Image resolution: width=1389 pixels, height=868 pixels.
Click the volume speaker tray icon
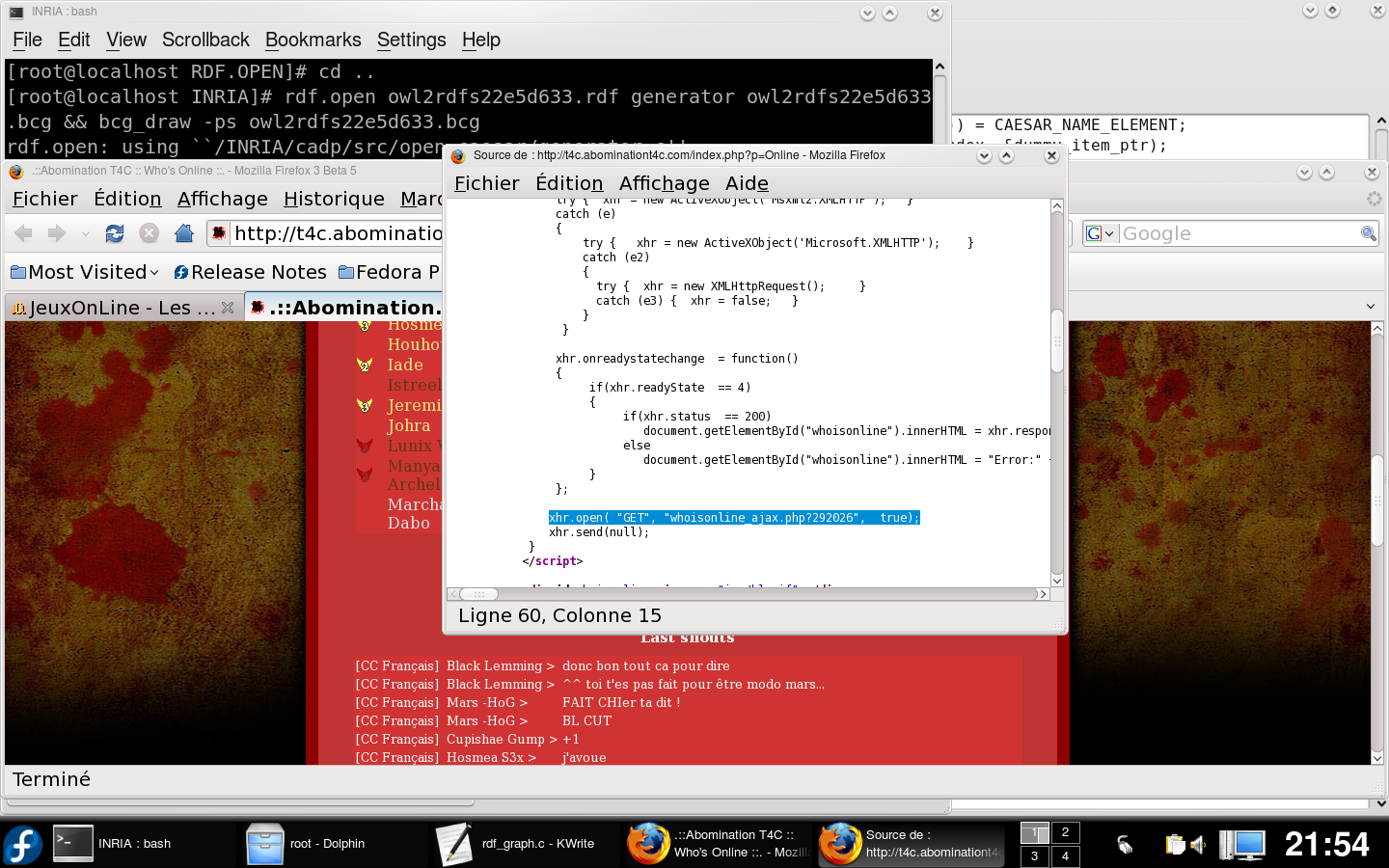(x=1198, y=845)
